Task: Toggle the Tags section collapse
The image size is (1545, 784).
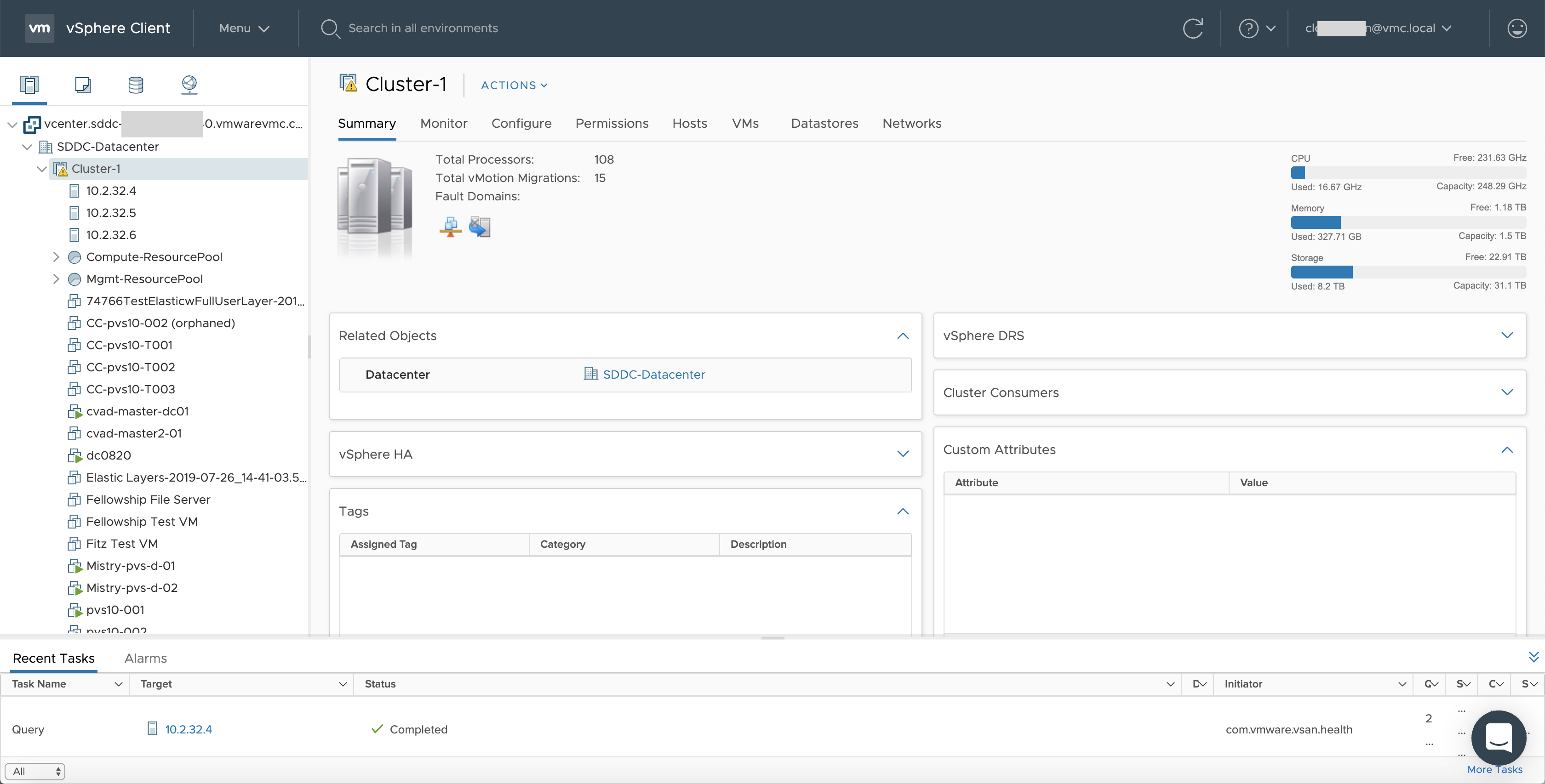Action: tap(901, 511)
